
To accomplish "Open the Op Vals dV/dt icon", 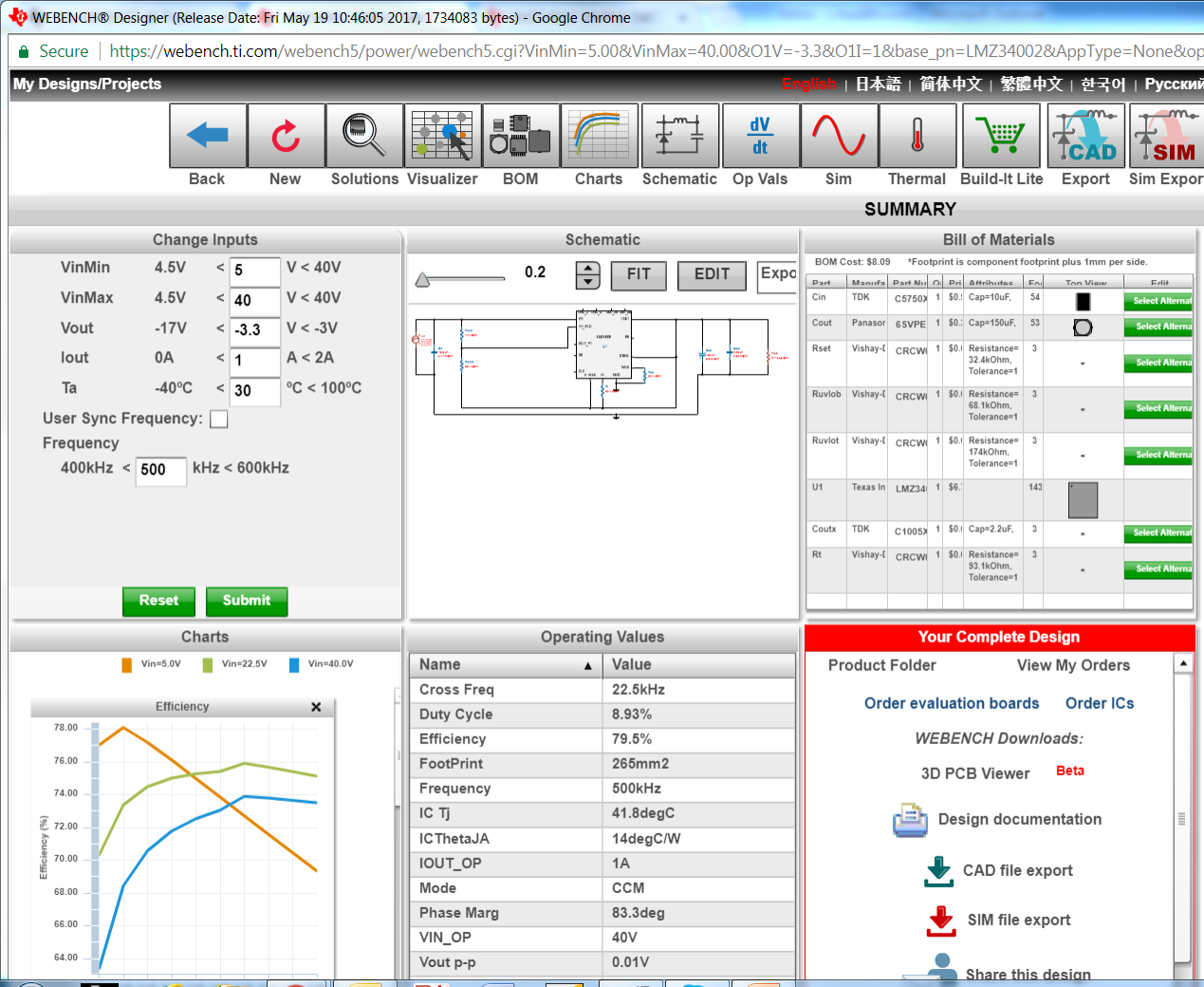I will 760,136.
